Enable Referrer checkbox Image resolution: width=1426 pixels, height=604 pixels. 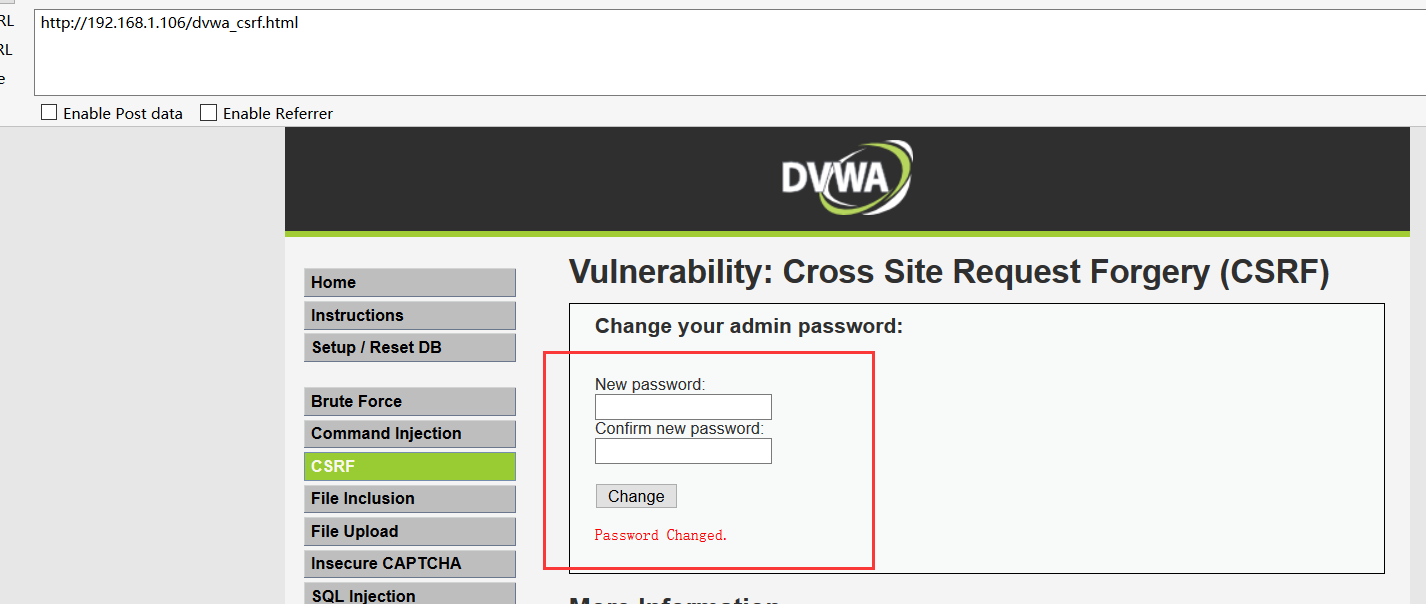(208, 113)
